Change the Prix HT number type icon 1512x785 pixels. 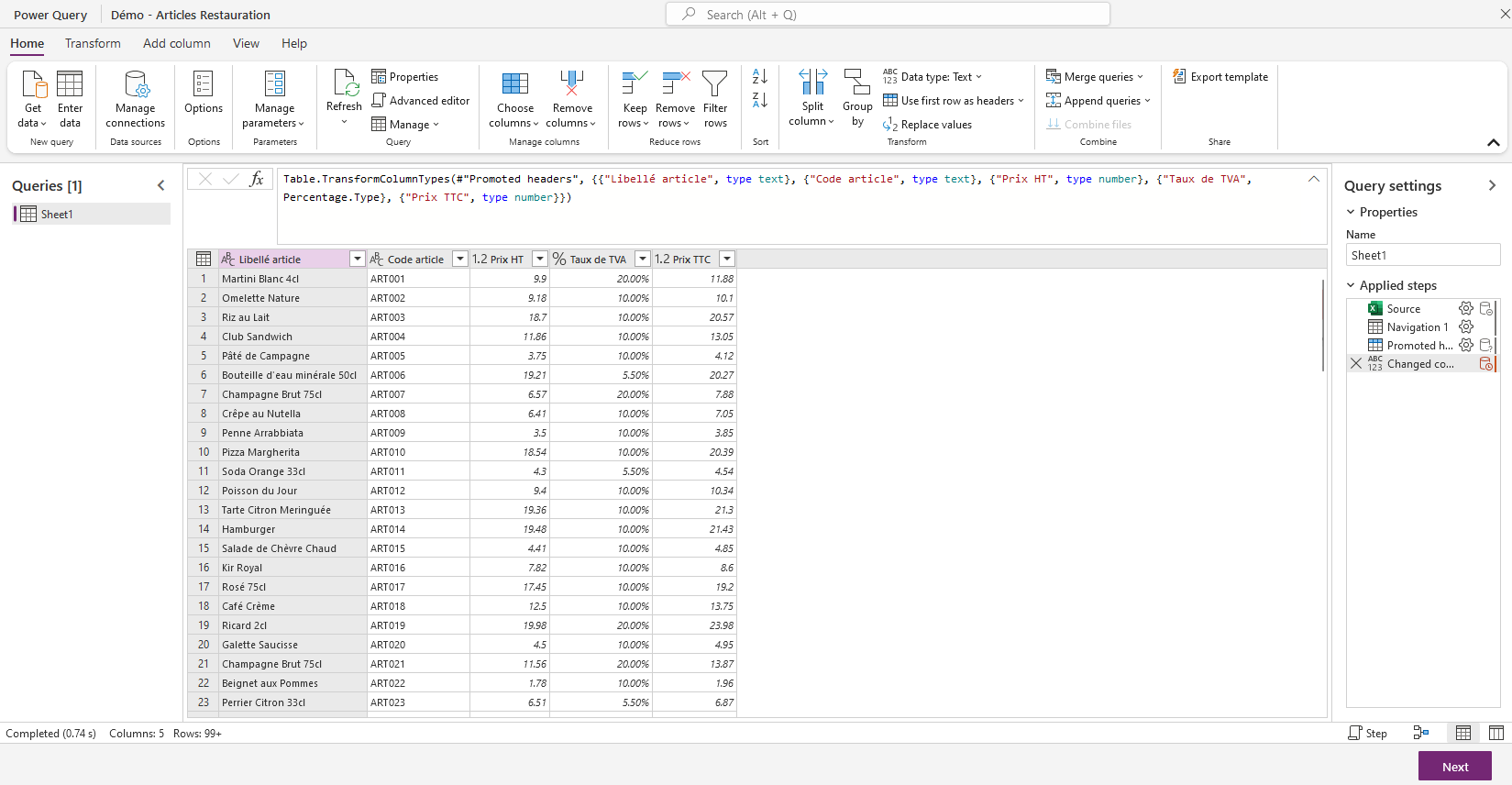480,260
